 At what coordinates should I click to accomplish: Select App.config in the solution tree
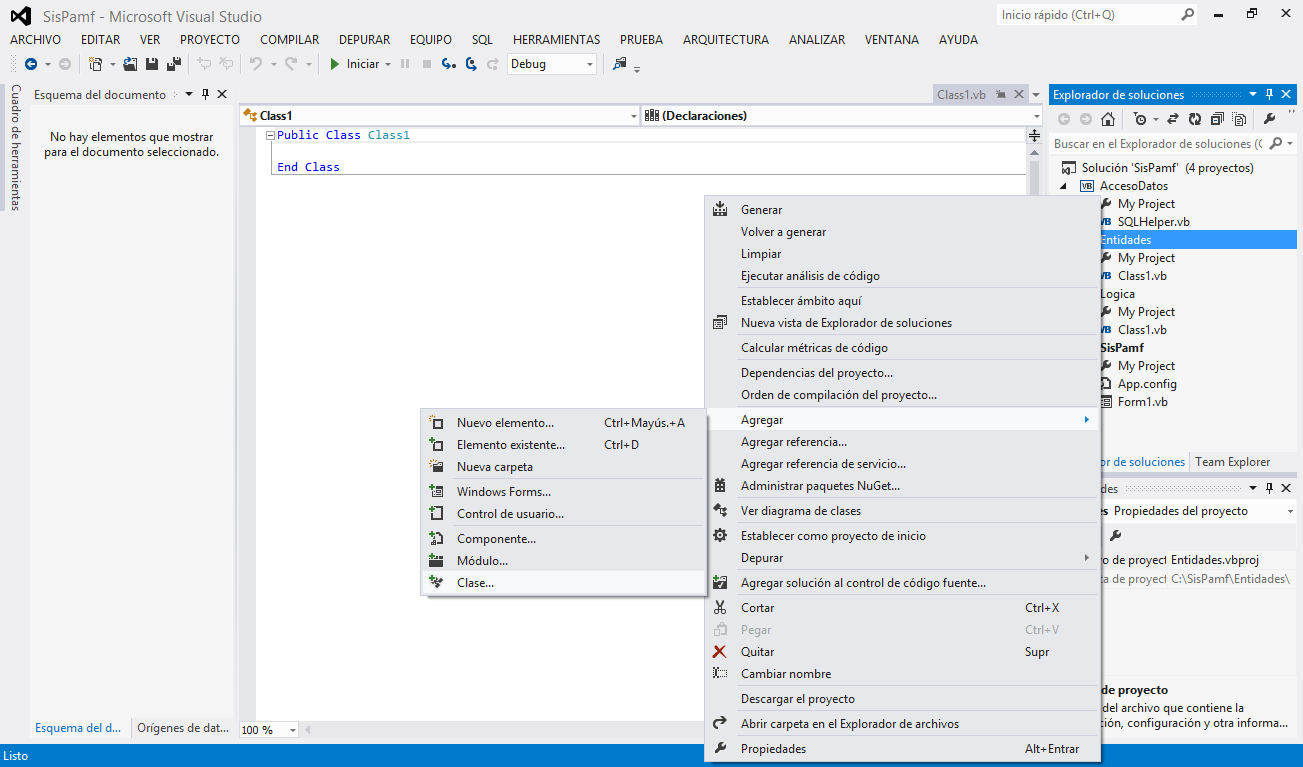pyautogui.click(x=1147, y=384)
